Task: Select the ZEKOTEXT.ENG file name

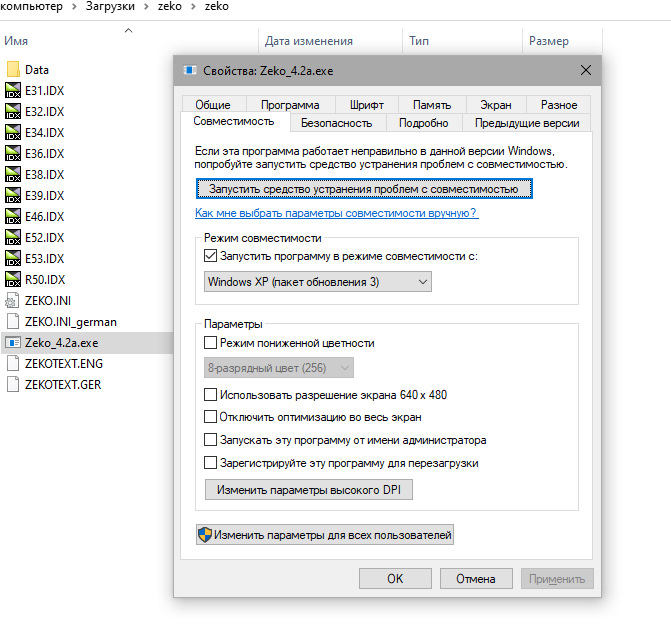Action: click(64, 363)
